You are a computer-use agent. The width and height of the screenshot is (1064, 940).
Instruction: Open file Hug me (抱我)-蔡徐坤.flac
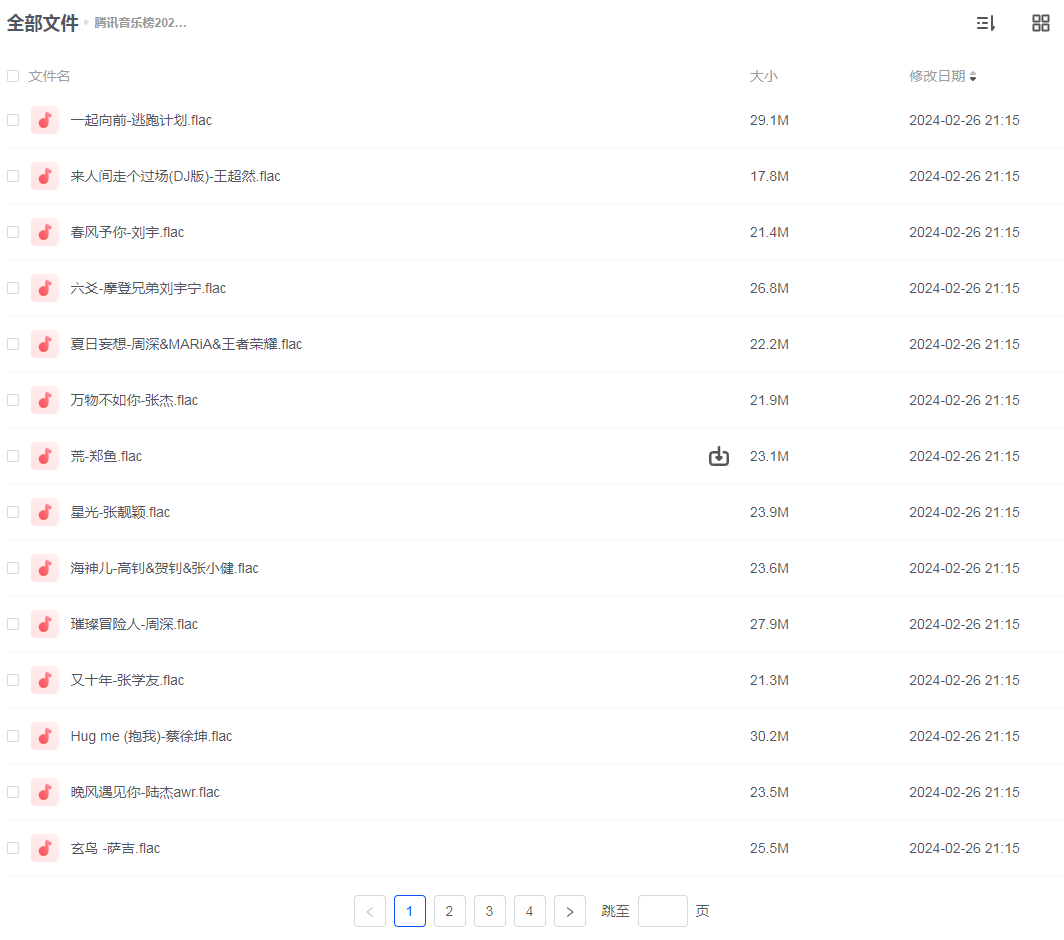151,736
